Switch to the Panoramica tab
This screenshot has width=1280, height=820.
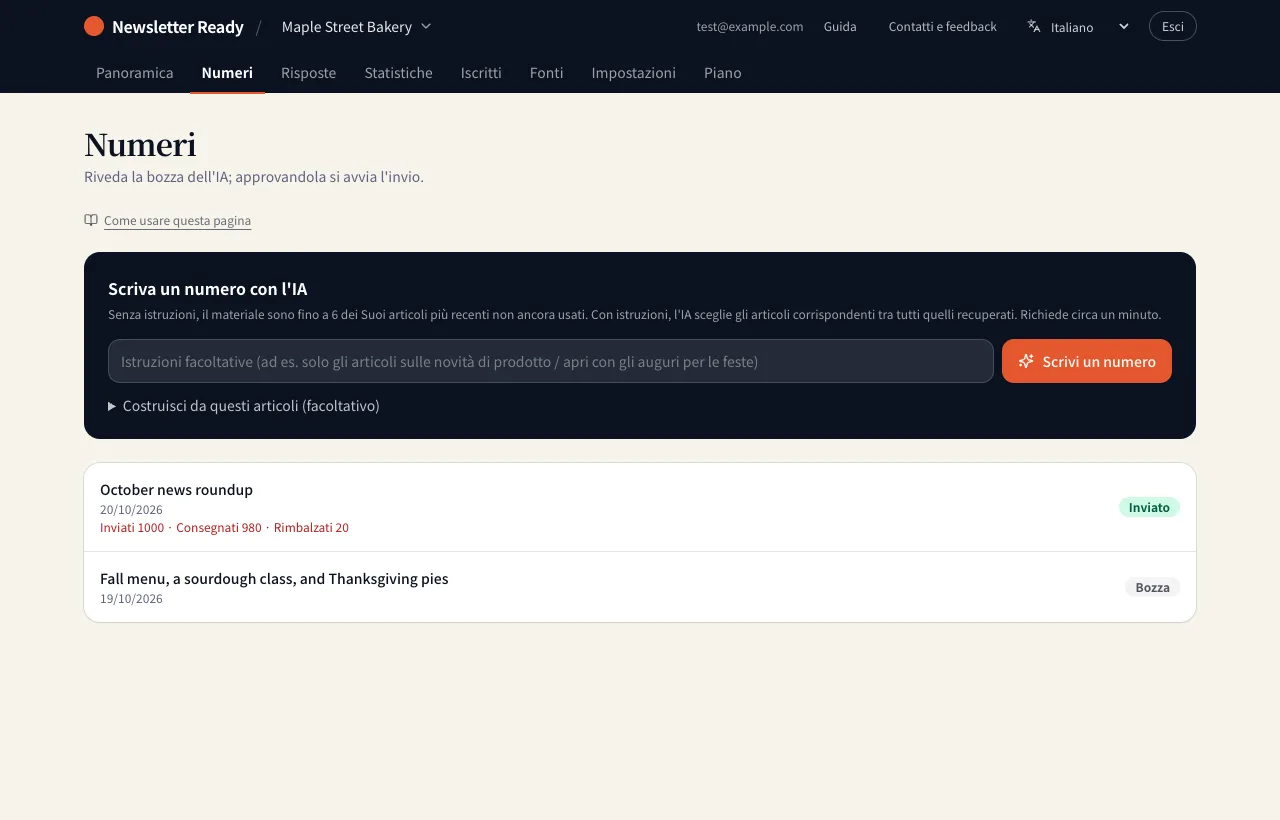[135, 73]
